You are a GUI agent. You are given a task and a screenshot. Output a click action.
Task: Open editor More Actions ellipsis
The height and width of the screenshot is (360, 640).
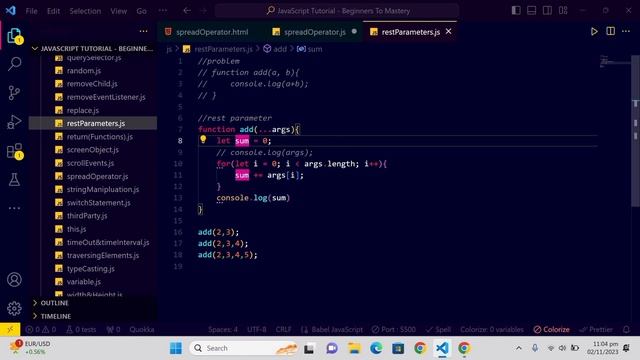coord(626,31)
